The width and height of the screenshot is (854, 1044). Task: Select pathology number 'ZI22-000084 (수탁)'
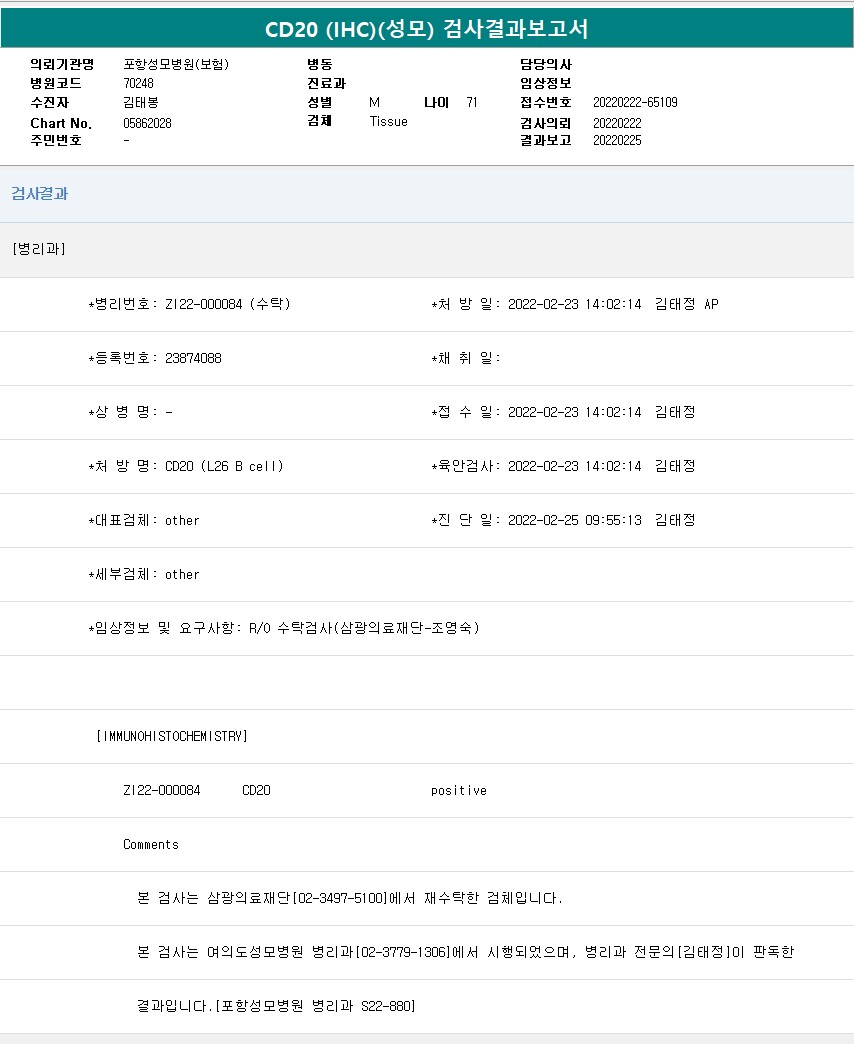[x=228, y=304]
